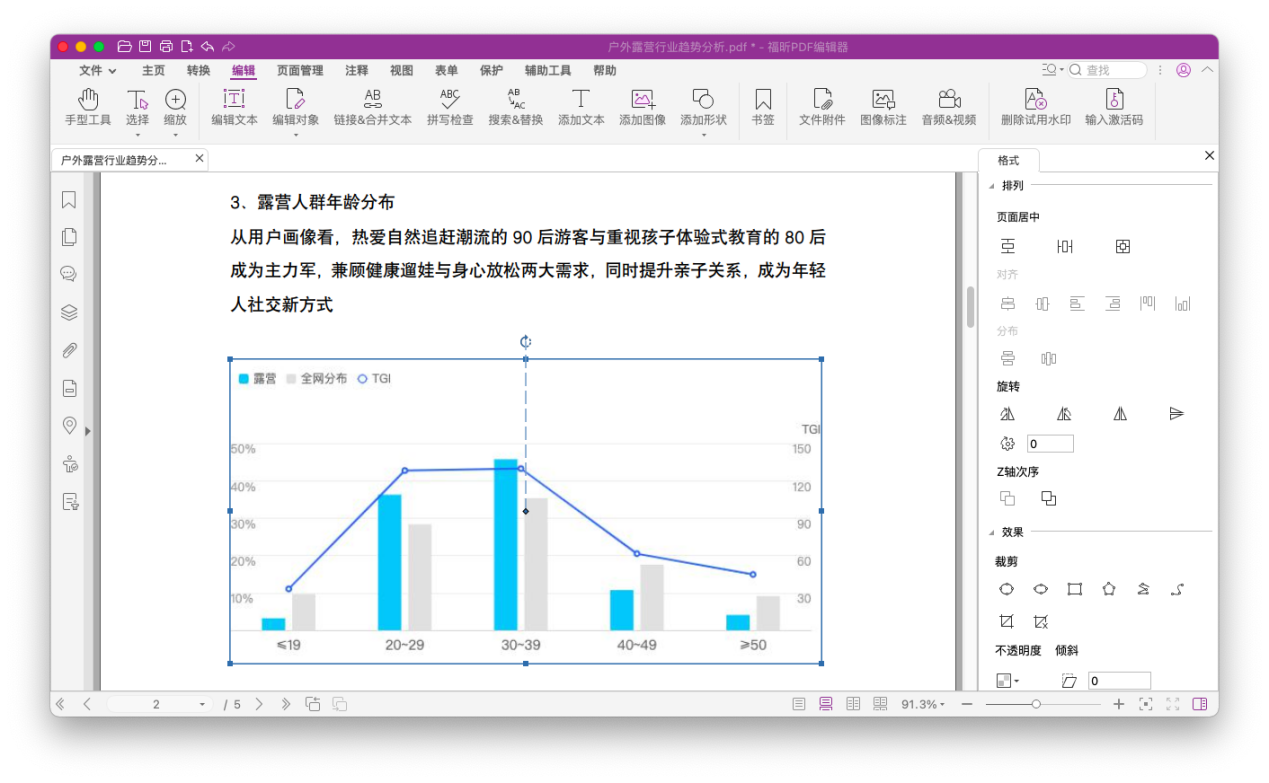Screen dimensions: 1269x783
Task: Toggle the right format panel visibility
Action: 1200,704
